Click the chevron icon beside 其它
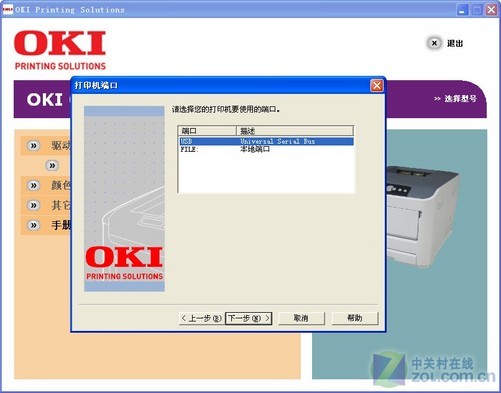This screenshot has width=501, height=393. tap(33, 205)
